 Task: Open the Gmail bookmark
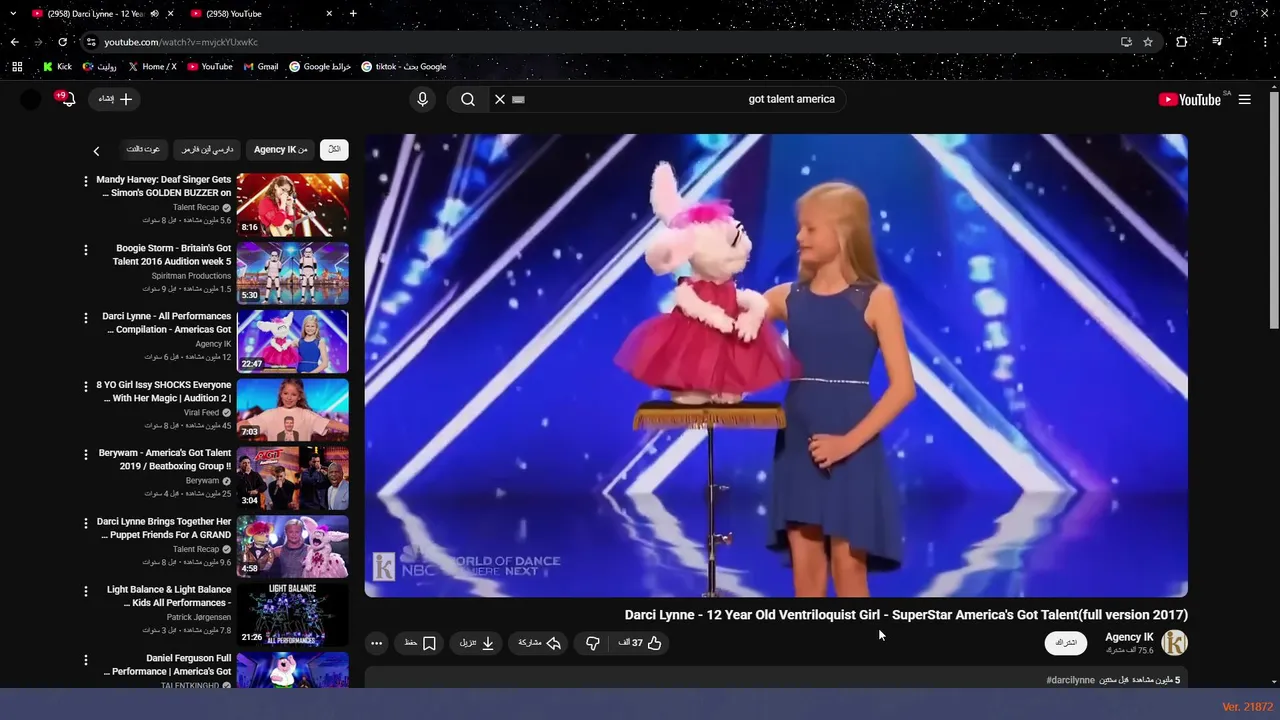tap(261, 67)
